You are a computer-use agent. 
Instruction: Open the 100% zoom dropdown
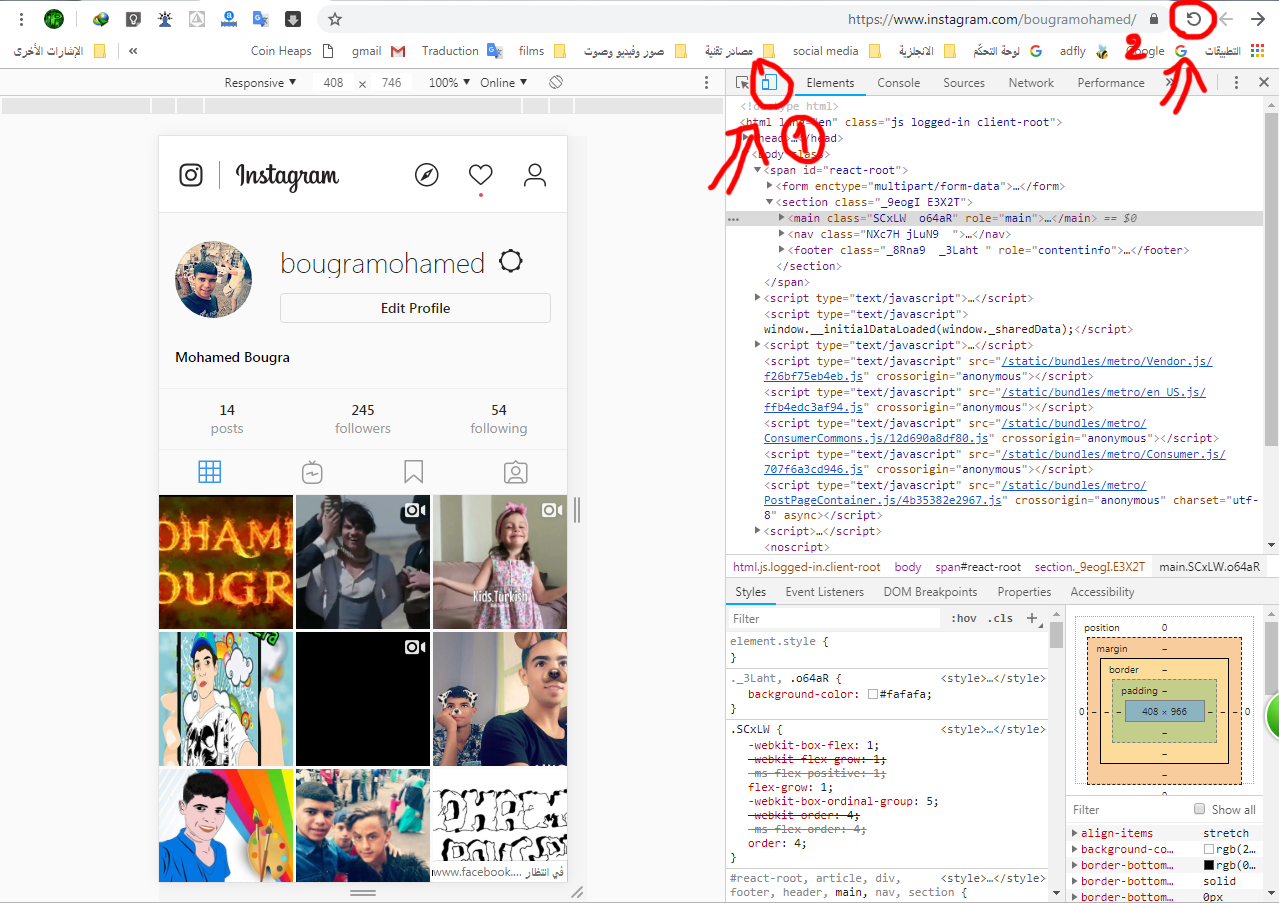point(450,83)
